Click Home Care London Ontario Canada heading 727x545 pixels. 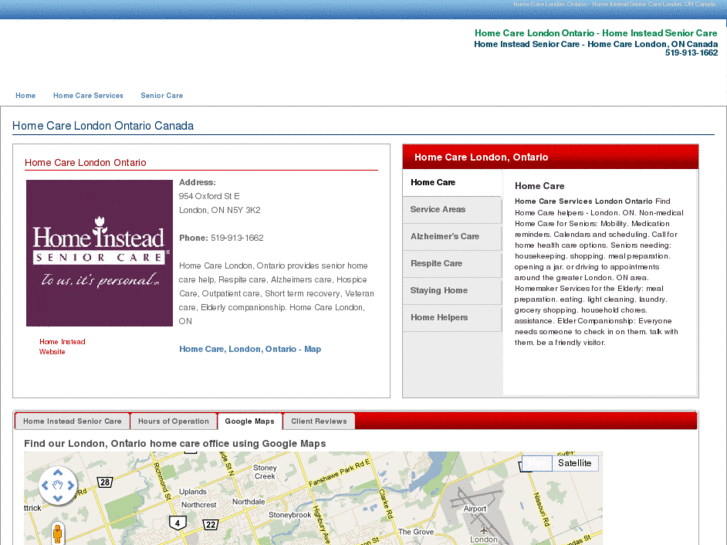coord(103,126)
